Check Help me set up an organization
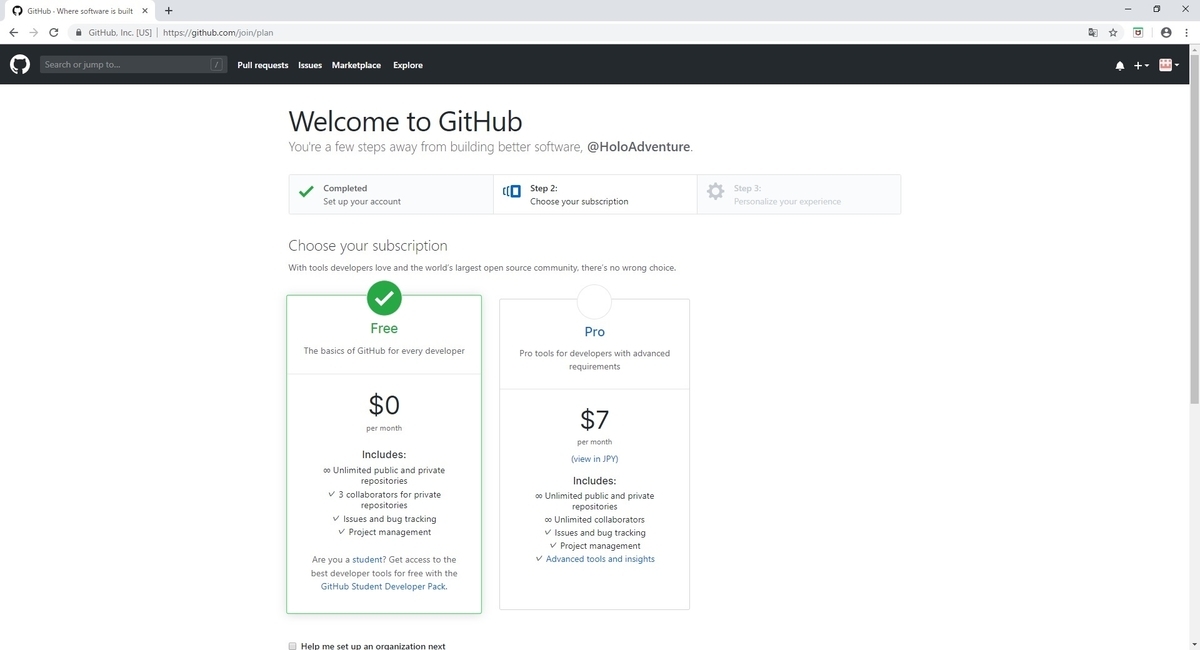This screenshot has width=1200, height=650. click(293, 646)
